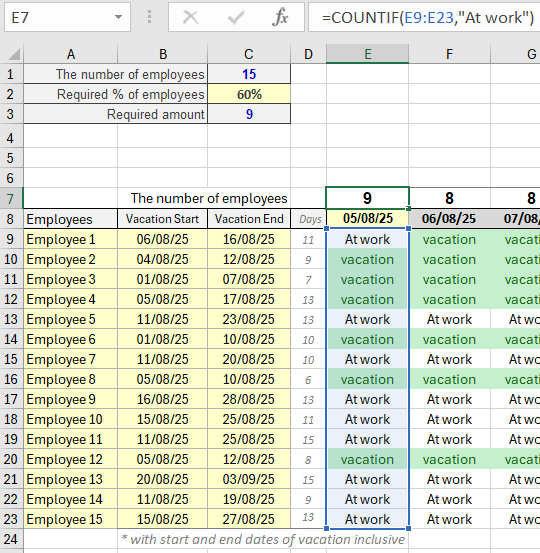This screenshot has height=553, width=540.
Task: Select Employee 3 days value 7
Action: [x=309, y=279]
